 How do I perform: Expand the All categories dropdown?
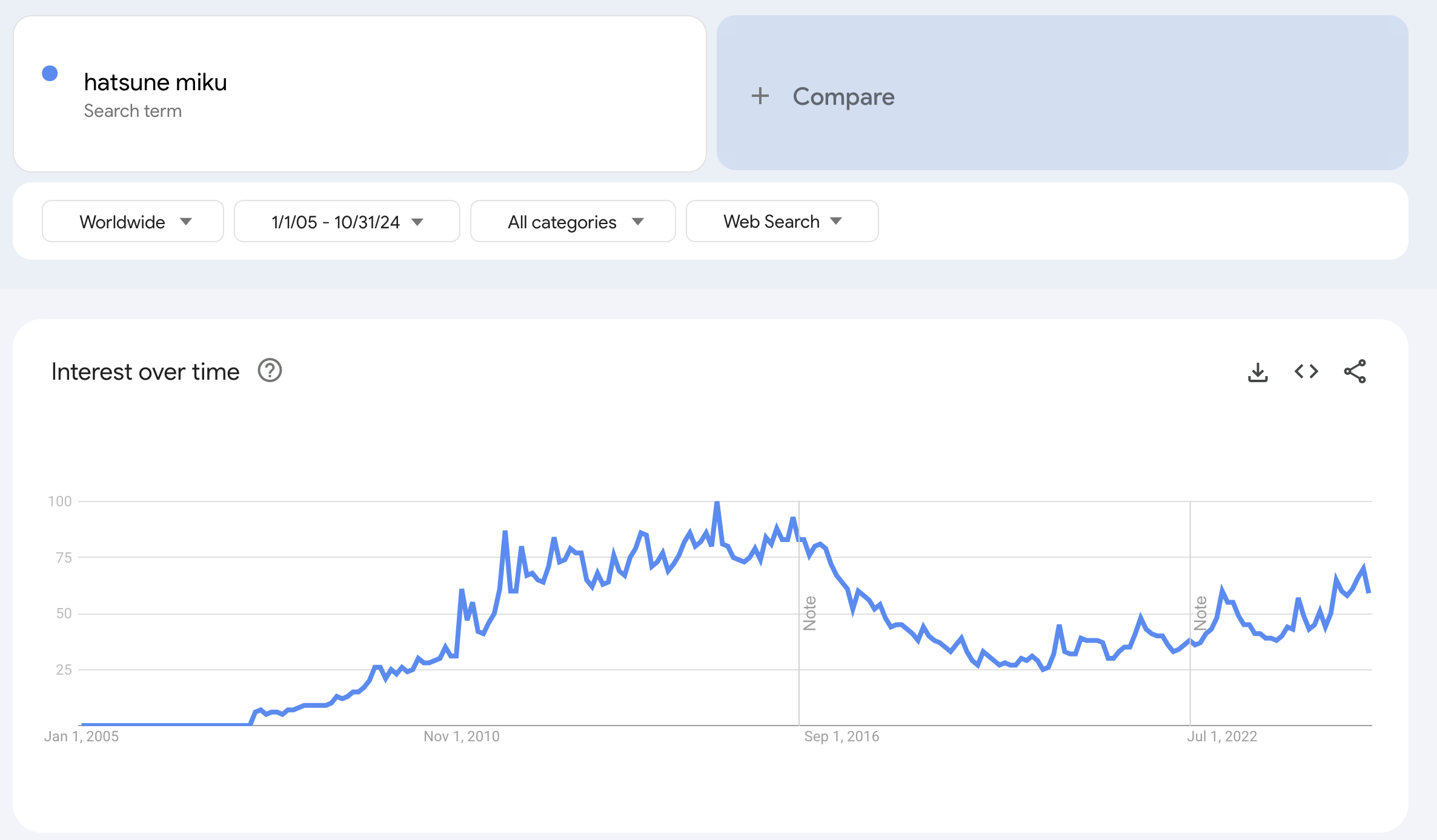pyautogui.click(x=572, y=222)
